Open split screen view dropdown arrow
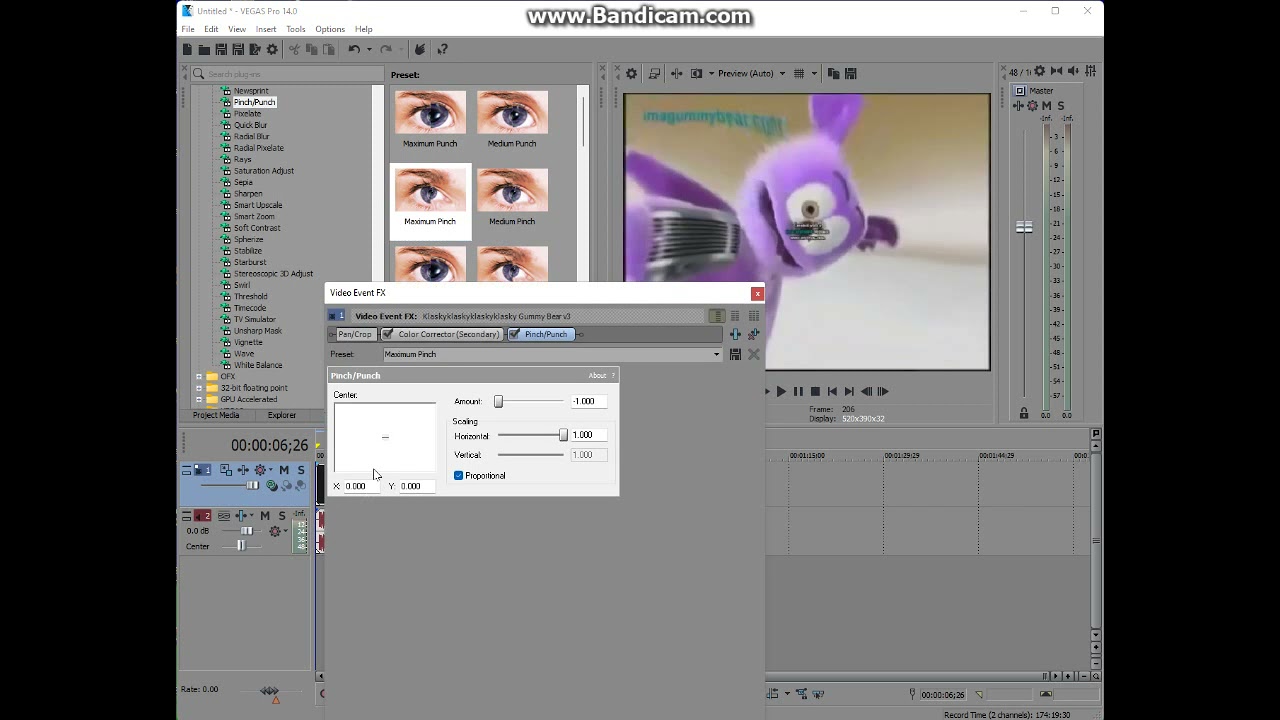The image size is (1280, 720). coord(711,73)
